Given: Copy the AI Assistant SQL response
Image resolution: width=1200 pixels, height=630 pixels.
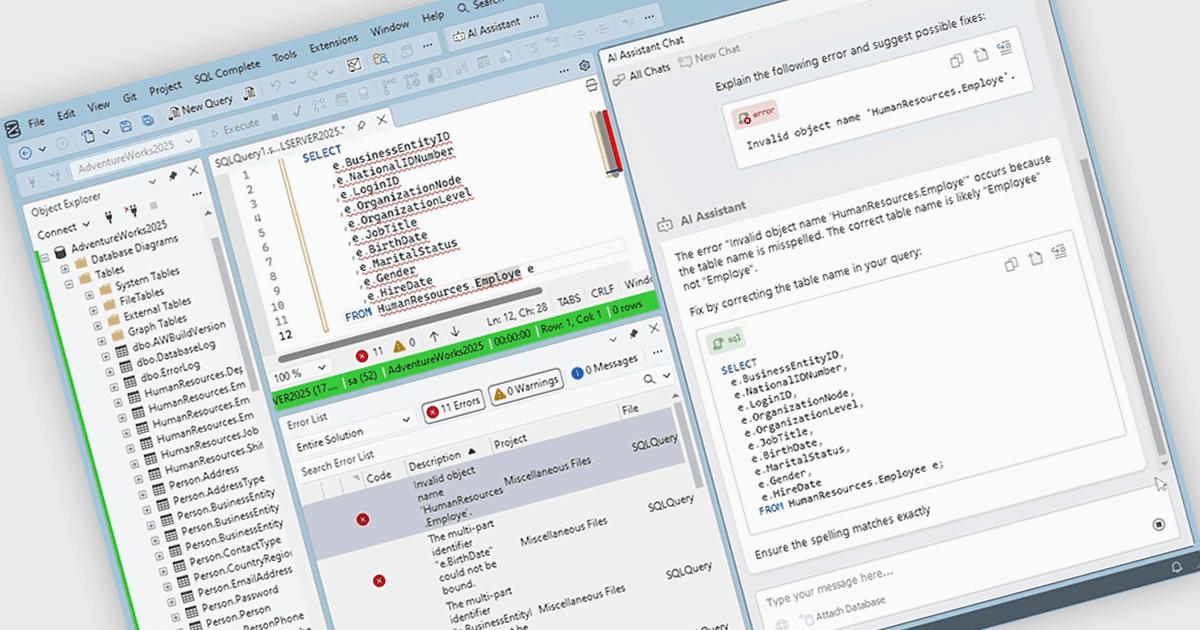Looking at the screenshot, I should [1011, 264].
